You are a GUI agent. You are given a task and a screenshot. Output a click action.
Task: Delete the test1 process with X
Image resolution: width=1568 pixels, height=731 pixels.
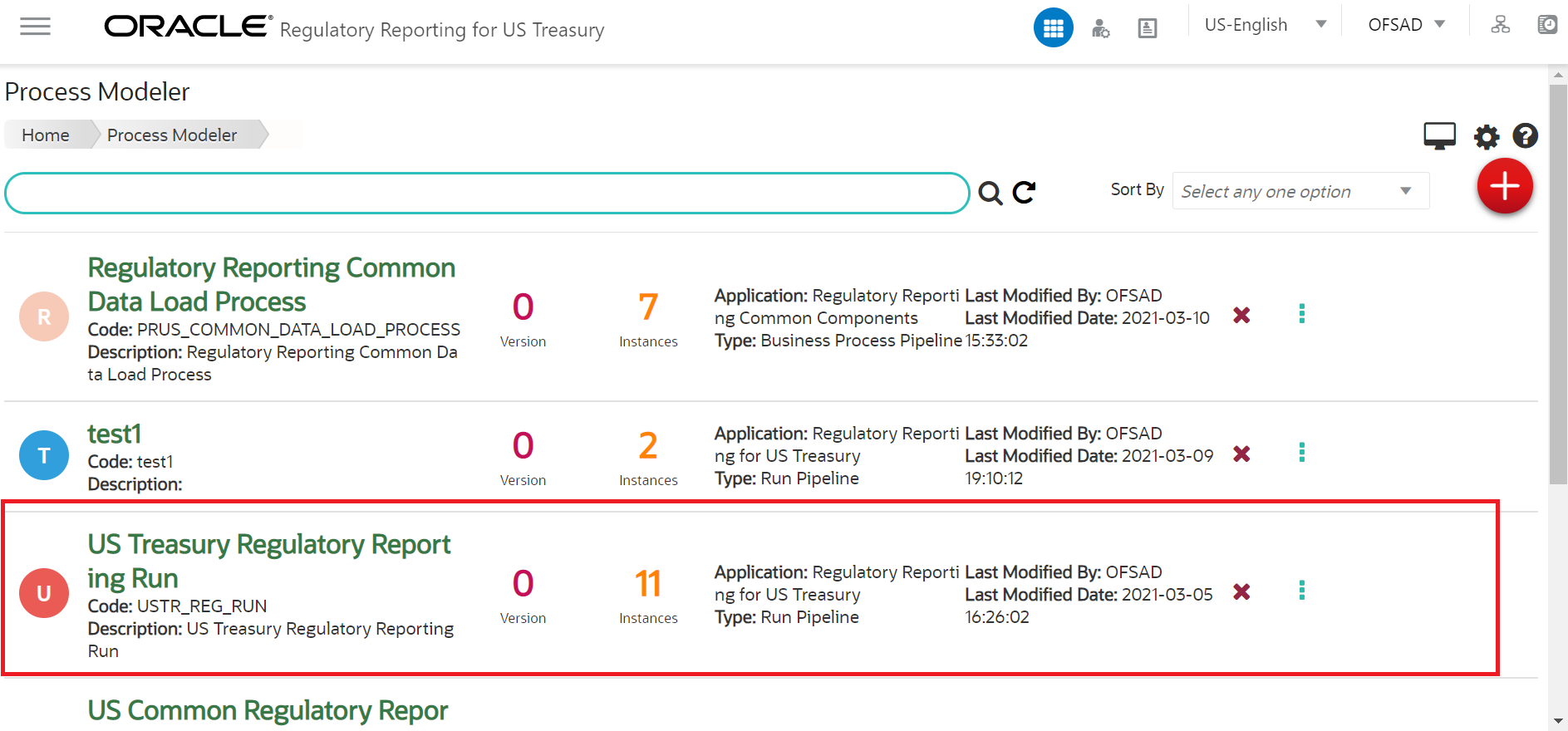click(x=1241, y=454)
